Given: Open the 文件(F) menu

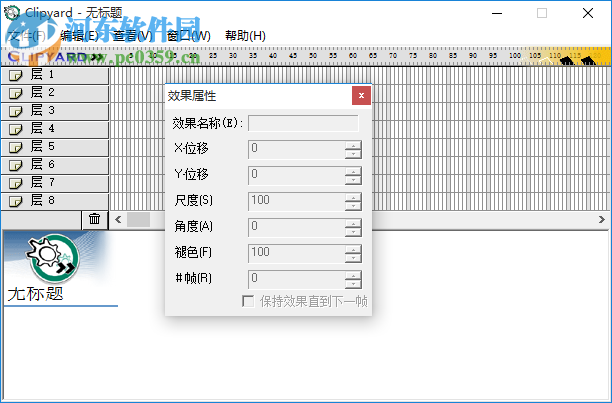Looking at the screenshot, I should (x=27, y=36).
